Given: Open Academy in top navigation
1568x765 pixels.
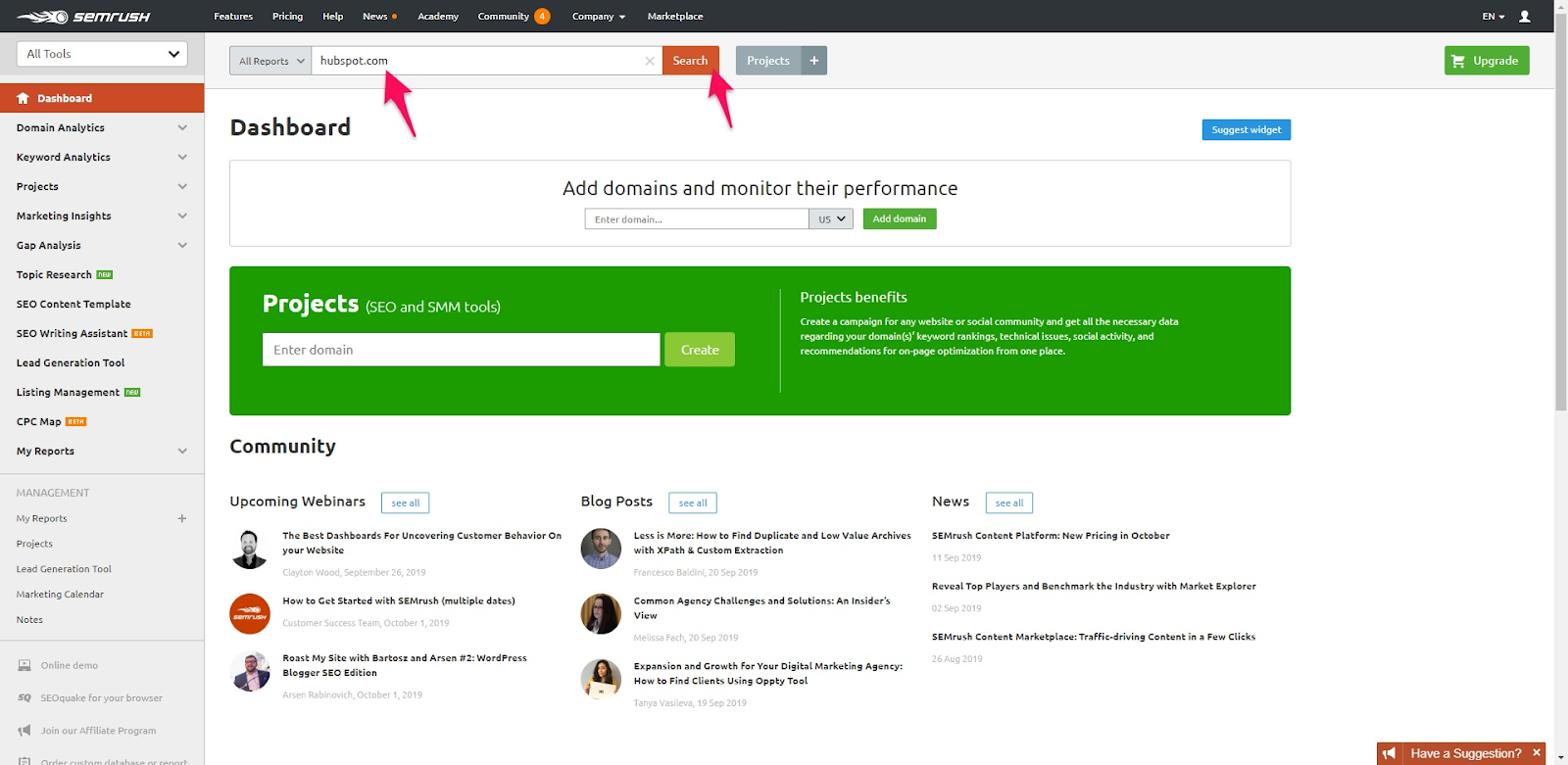Looking at the screenshot, I should [438, 17].
